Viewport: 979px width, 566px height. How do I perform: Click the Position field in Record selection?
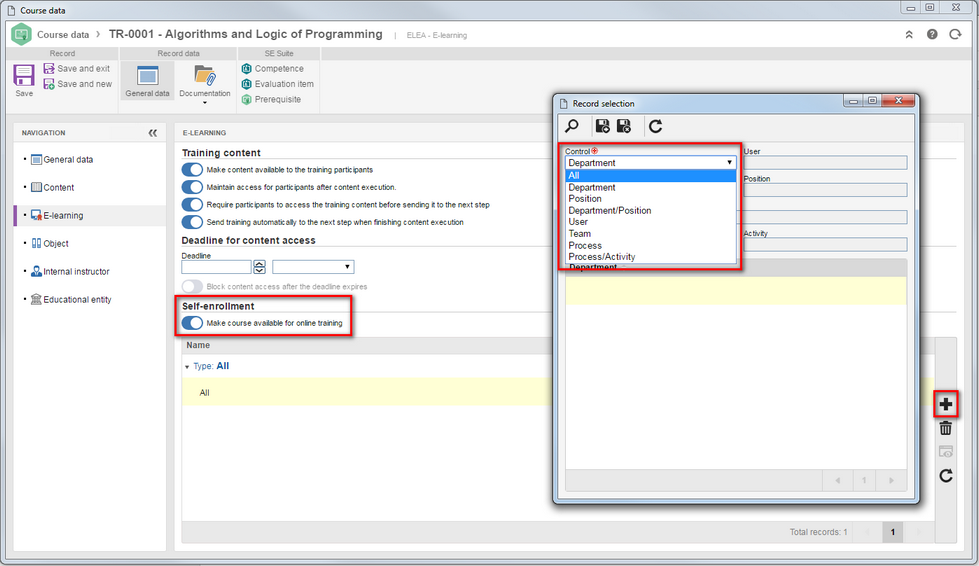point(825,190)
